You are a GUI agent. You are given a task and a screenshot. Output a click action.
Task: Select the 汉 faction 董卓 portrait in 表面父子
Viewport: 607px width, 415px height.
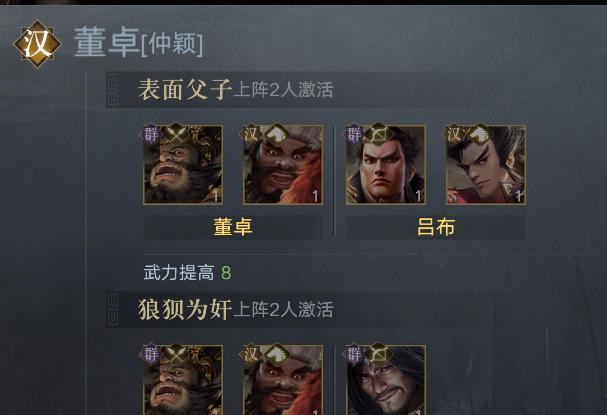283,165
